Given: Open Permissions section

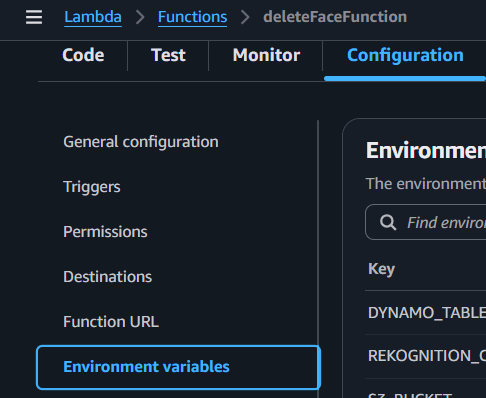Looking at the screenshot, I should pos(105,232).
